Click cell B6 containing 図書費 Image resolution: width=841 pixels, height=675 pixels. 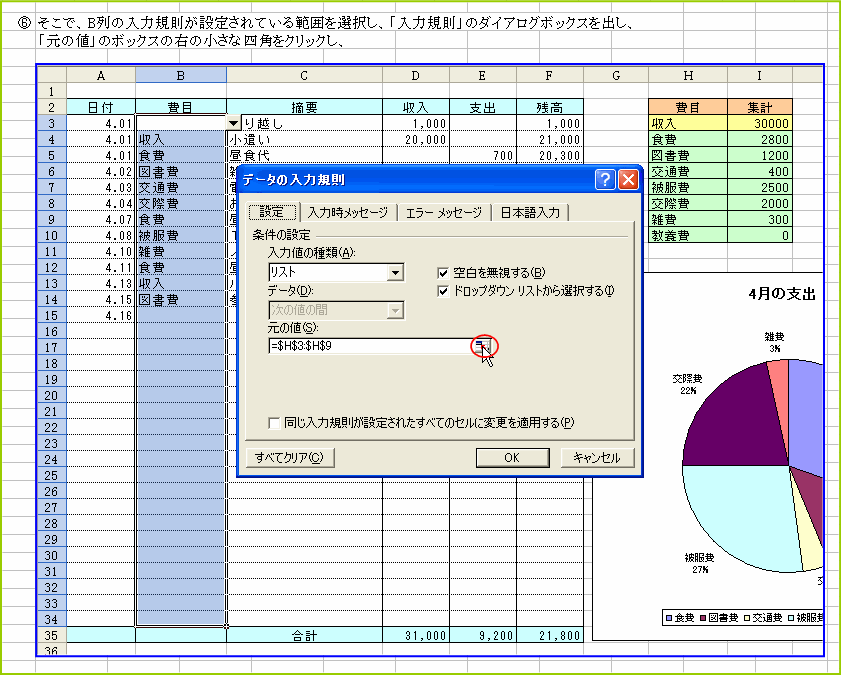181,172
